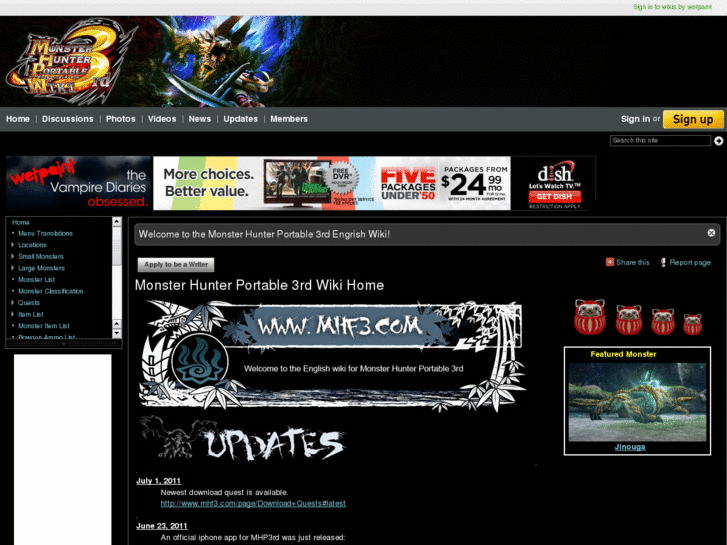727x545 pixels.
Task: Open the News menu item
Action: pos(200,119)
